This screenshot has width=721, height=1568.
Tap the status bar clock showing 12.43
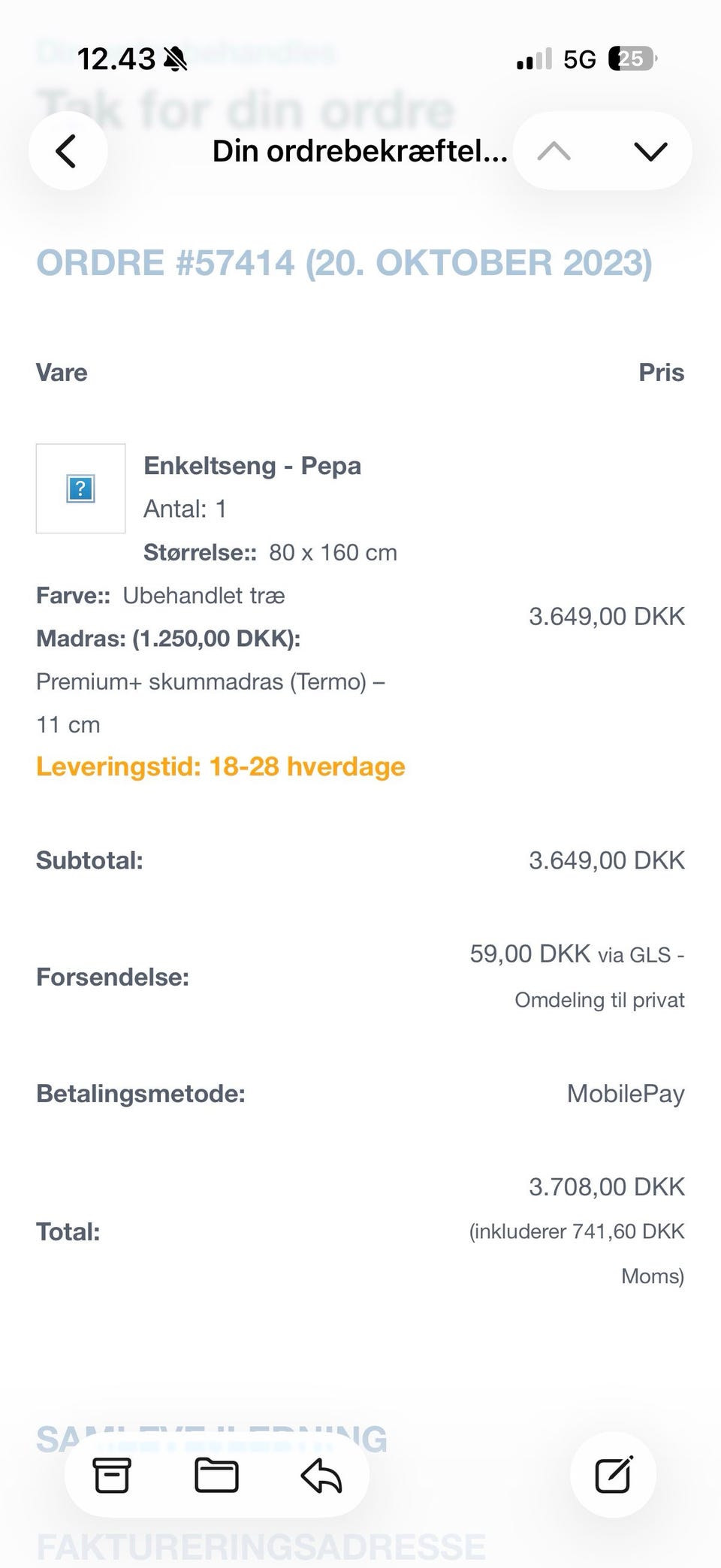tap(116, 59)
